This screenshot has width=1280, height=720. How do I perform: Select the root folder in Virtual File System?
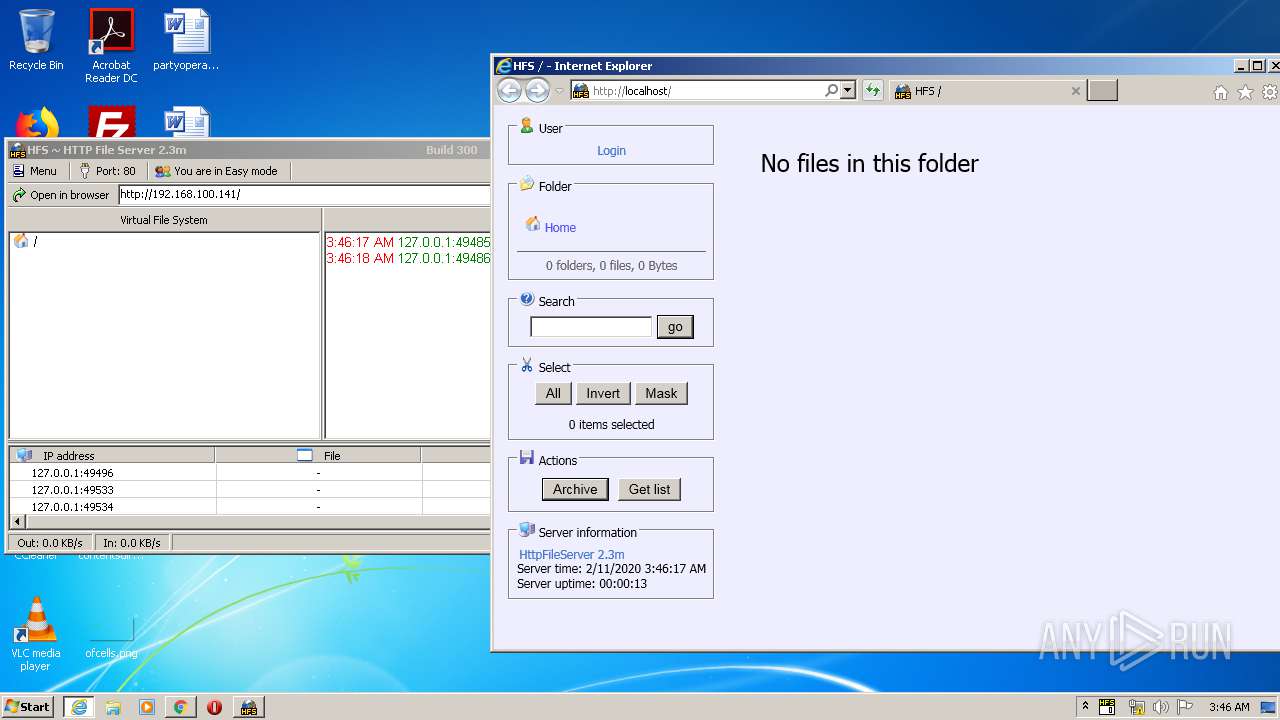click(26, 241)
